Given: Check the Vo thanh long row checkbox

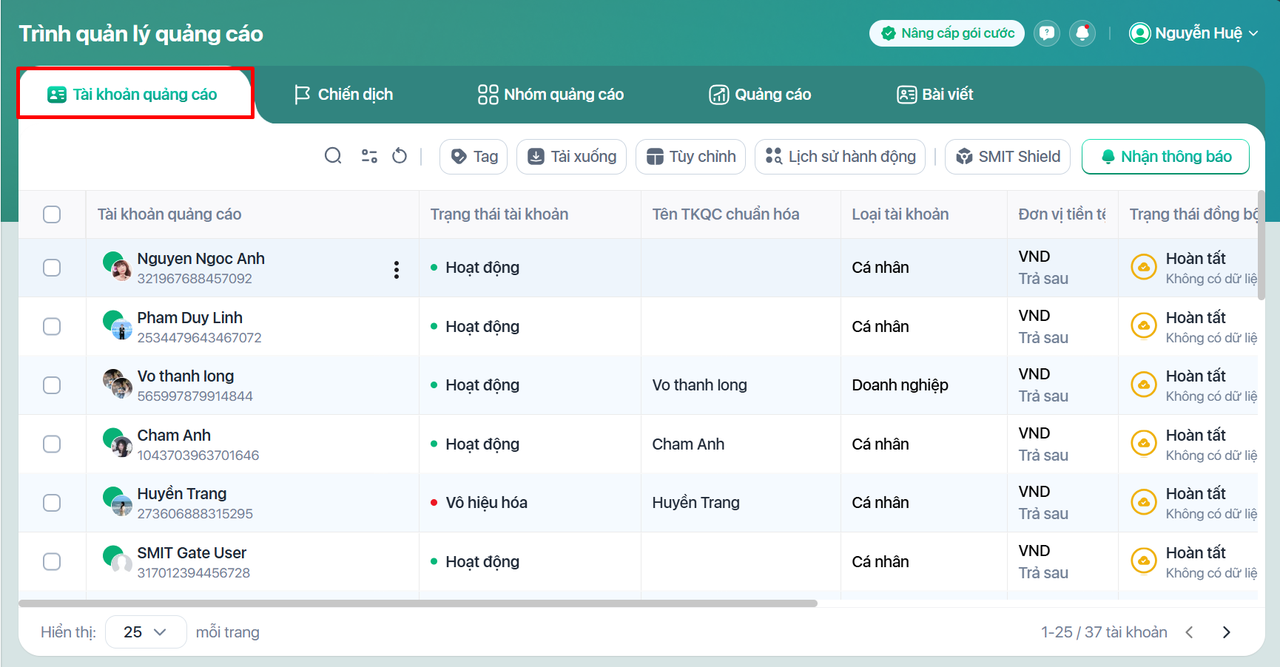Looking at the screenshot, I should pyautogui.click(x=52, y=385).
